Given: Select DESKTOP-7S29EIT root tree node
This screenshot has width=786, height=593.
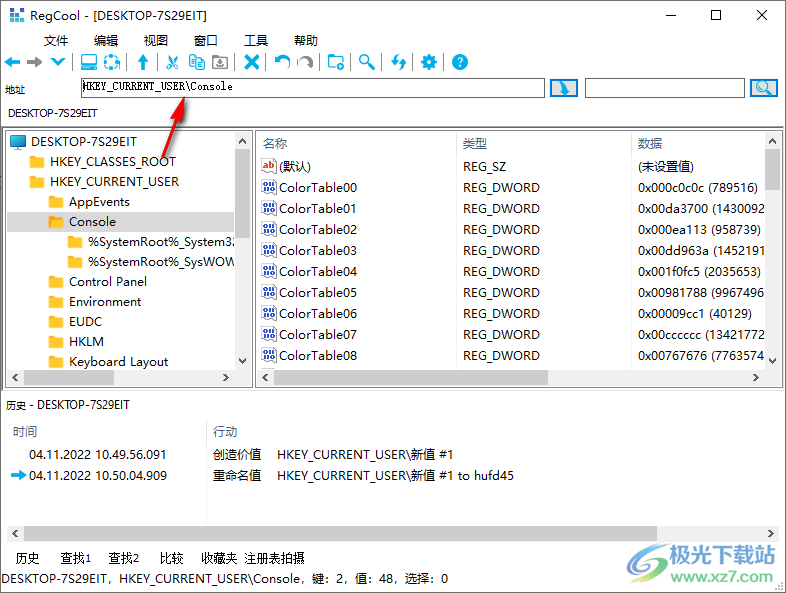Looking at the screenshot, I should 84,142.
